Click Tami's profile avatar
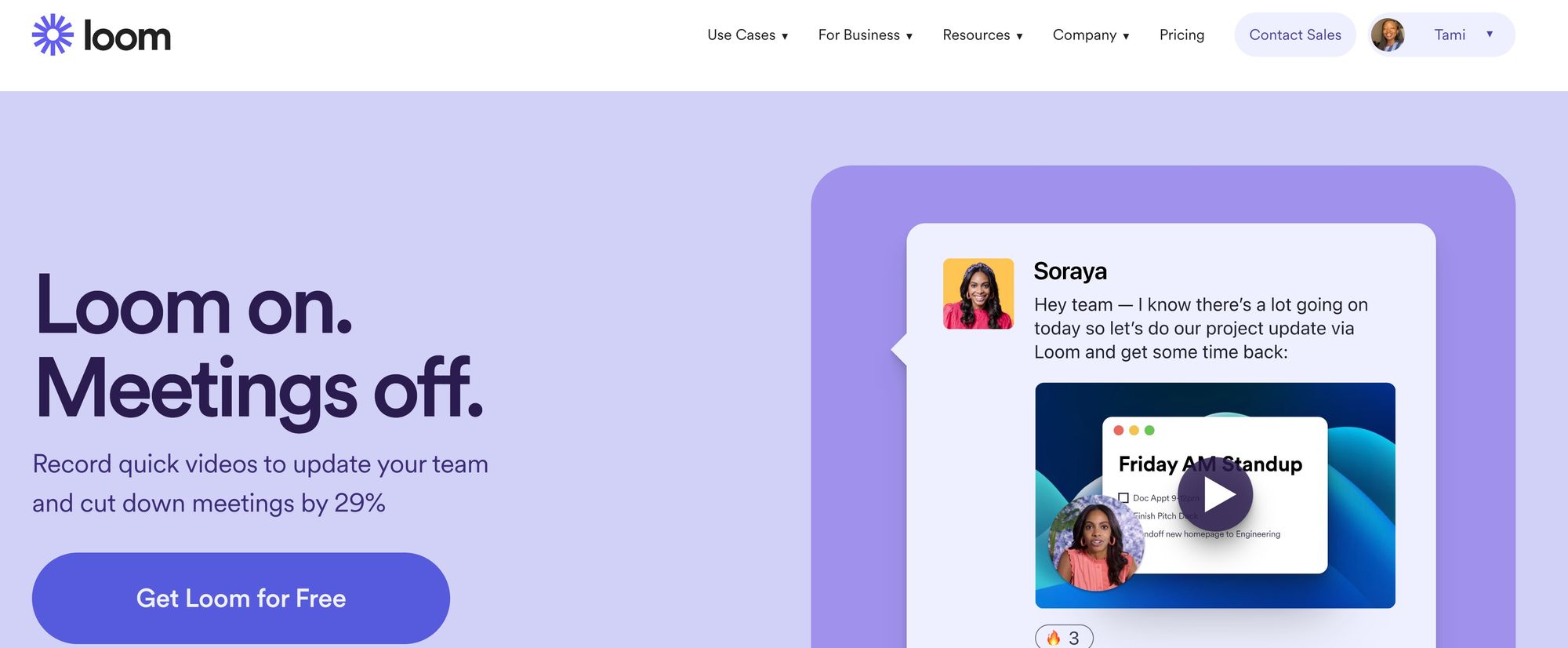 [x=1388, y=35]
